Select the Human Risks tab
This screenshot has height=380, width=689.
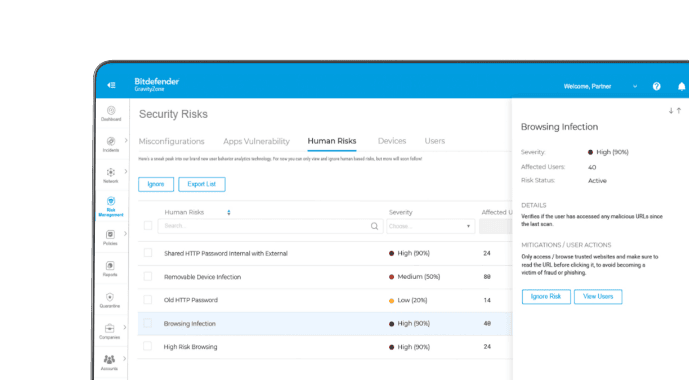coord(332,141)
